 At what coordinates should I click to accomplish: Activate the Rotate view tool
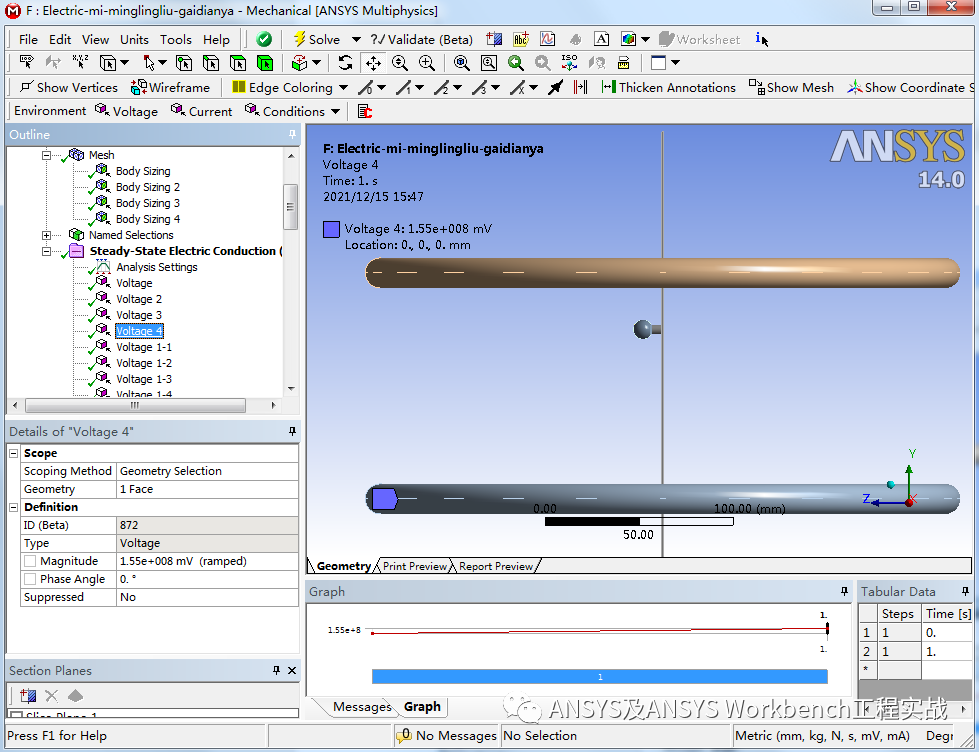pos(345,63)
